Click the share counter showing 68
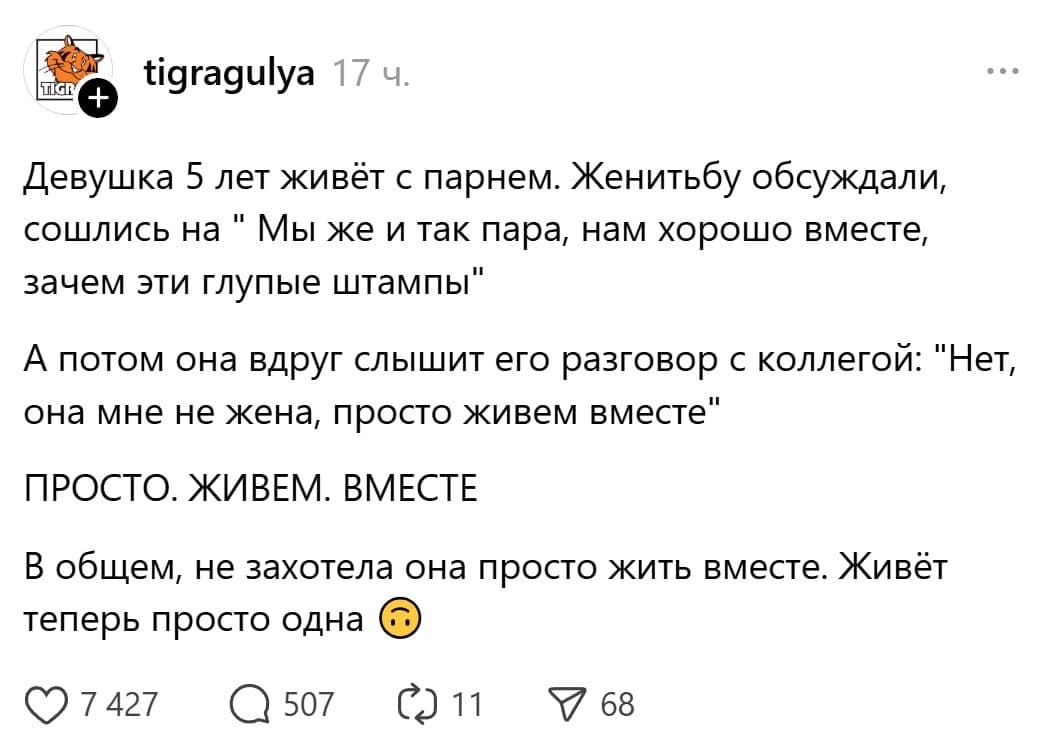The height and width of the screenshot is (754, 1049). (616, 703)
